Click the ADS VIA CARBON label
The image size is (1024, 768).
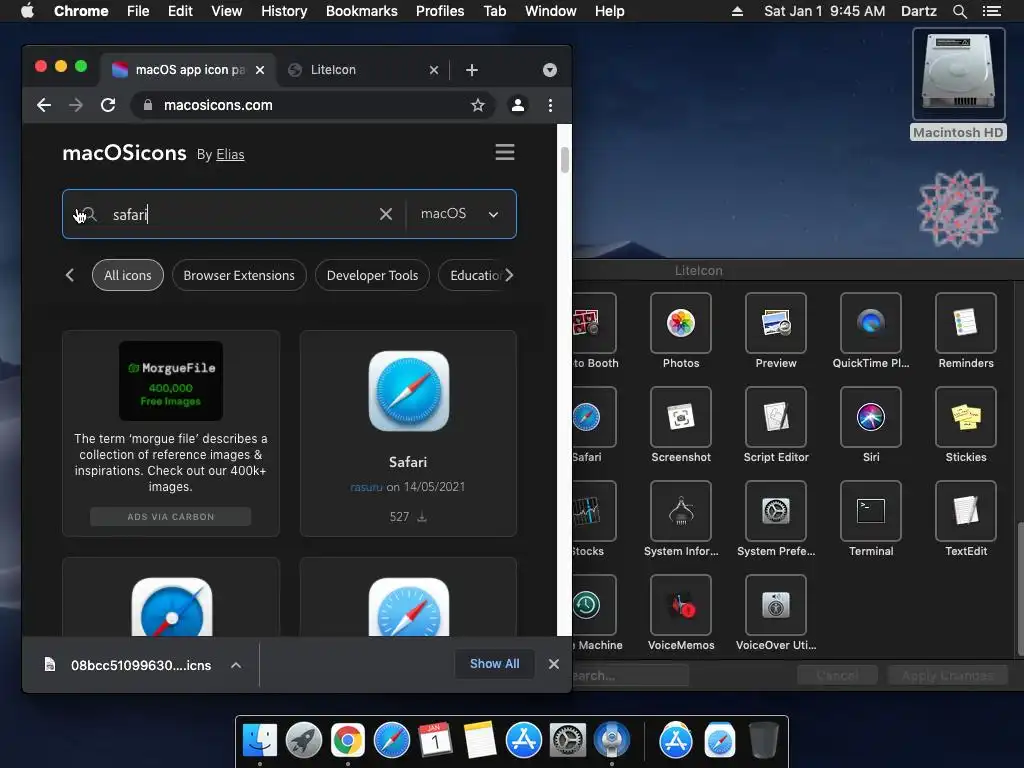pos(170,517)
